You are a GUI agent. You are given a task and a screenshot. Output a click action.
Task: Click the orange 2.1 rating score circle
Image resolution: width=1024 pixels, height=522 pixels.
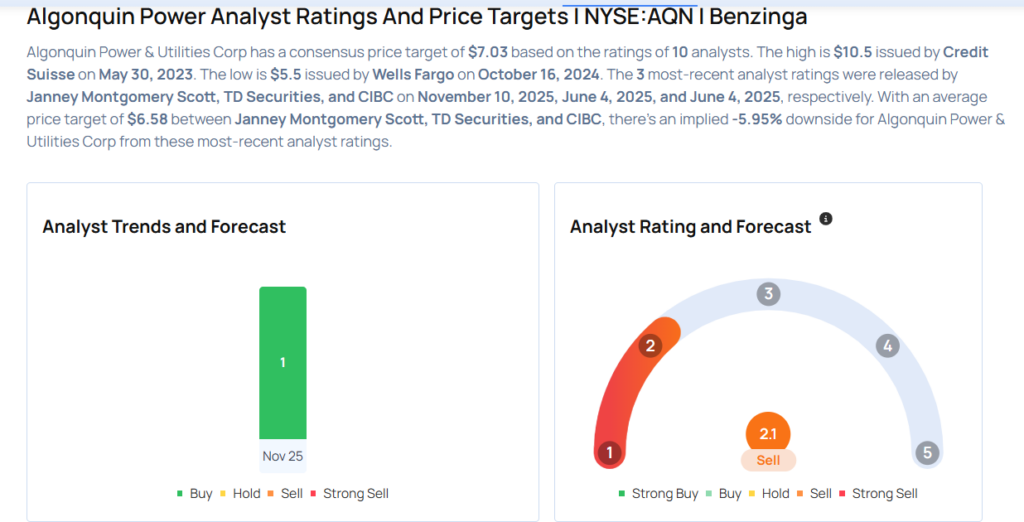768,434
